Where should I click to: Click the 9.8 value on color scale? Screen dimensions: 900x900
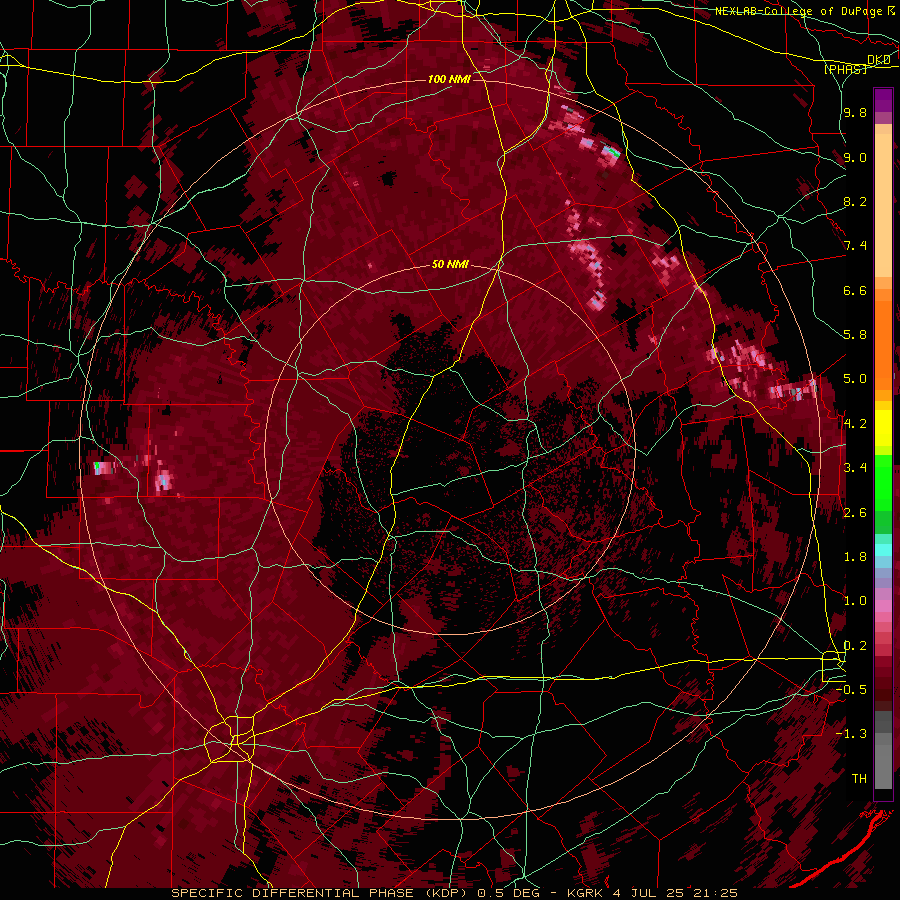[x=855, y=112]
